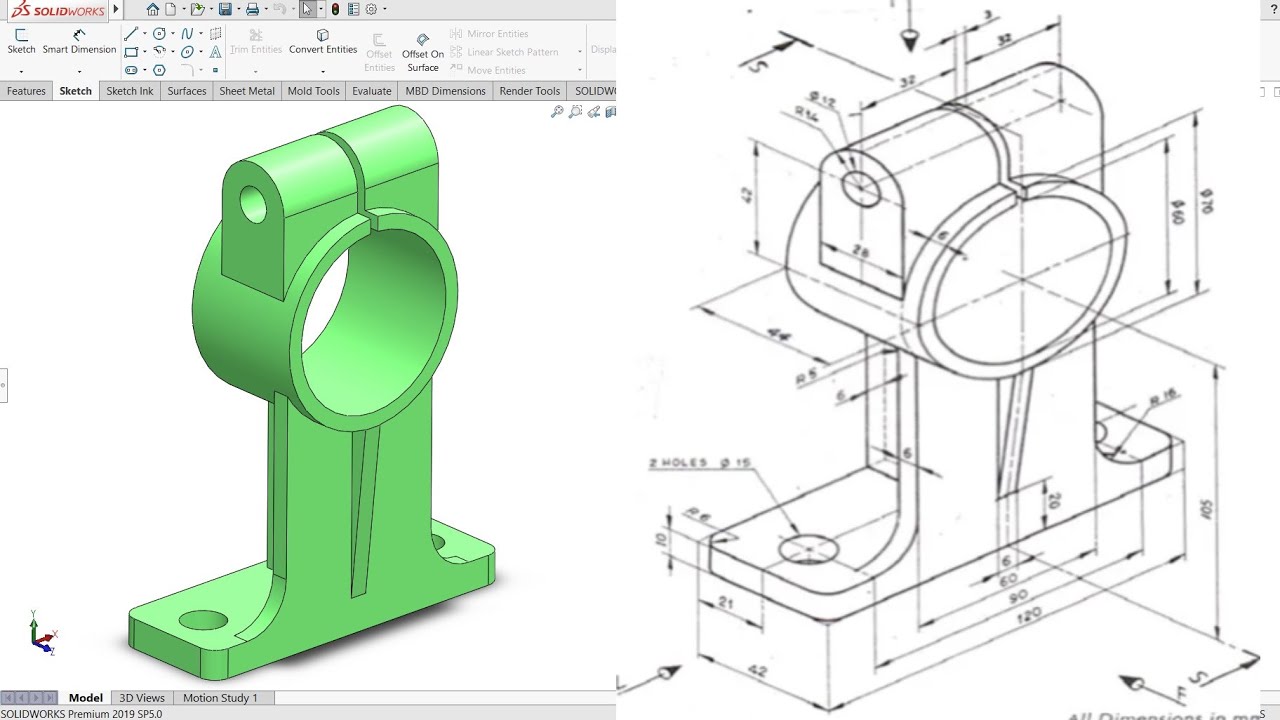
Task: Click the Offset On Surface button
Action: (x=423, y=54)
